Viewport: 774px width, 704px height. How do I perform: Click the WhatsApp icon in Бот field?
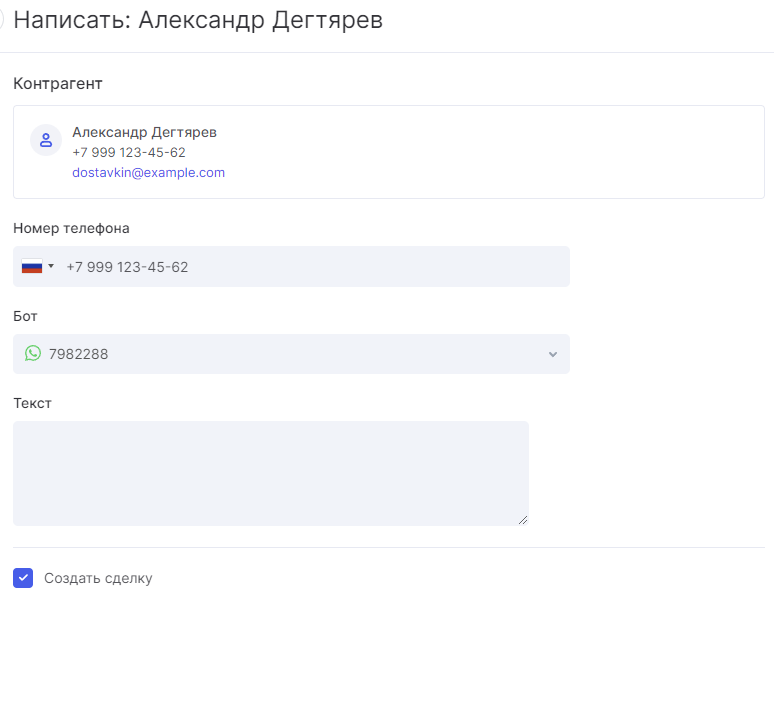(x=33, y=354)
